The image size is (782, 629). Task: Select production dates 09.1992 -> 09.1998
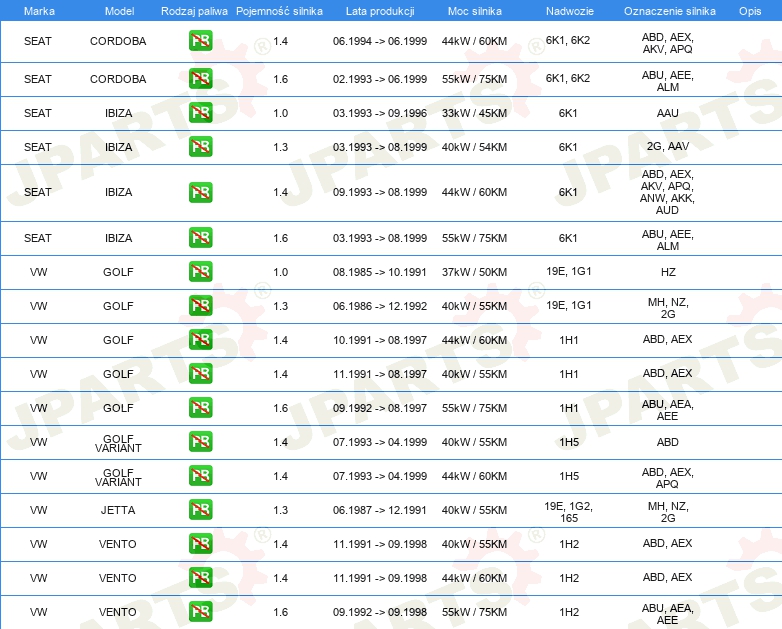point(380,612)
